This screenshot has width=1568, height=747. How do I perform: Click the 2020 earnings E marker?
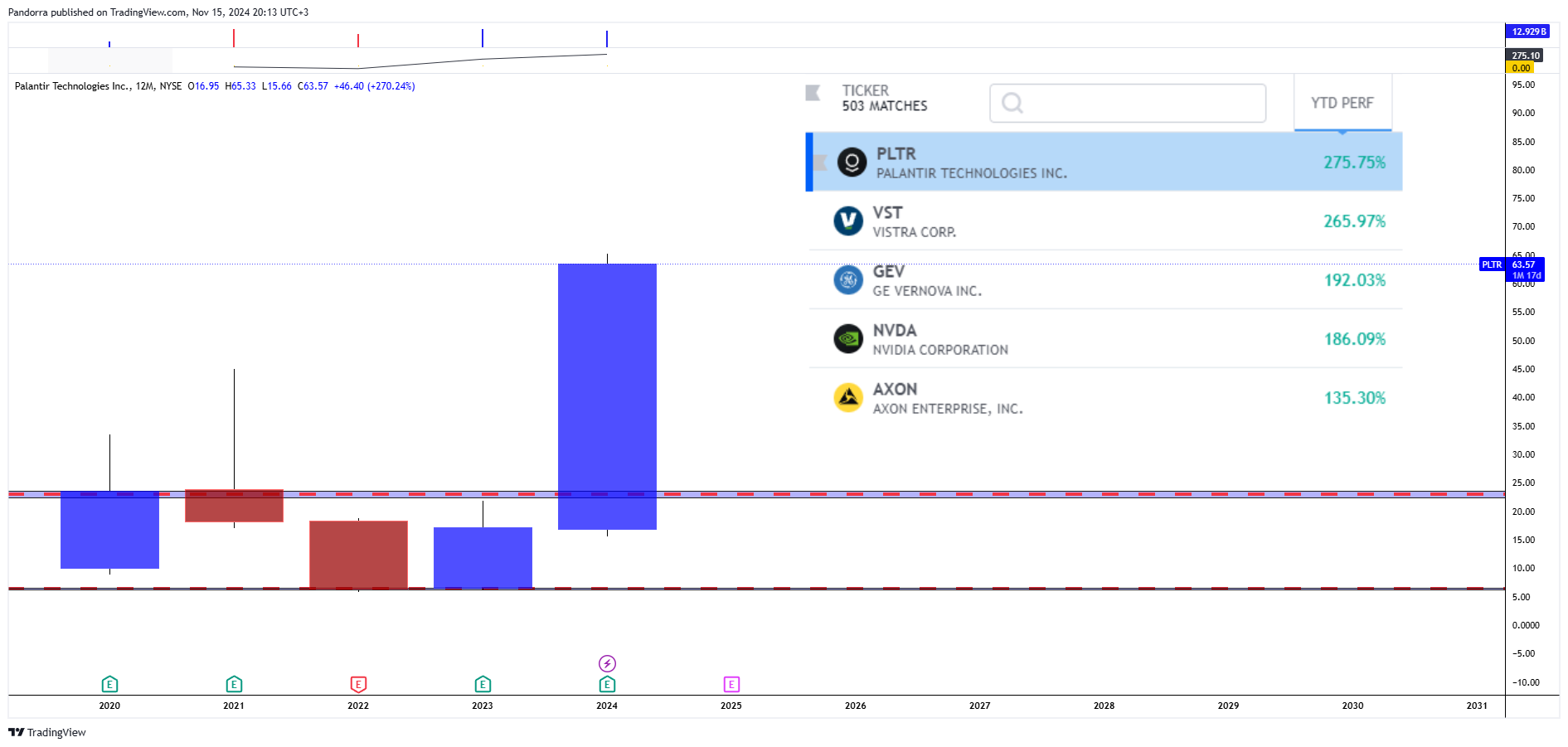pyautogui.click(x=109, y=684)
